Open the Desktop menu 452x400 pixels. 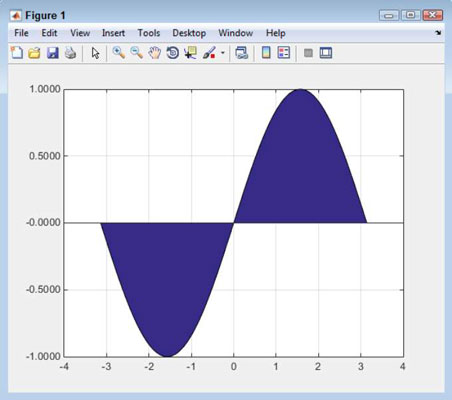189,33
